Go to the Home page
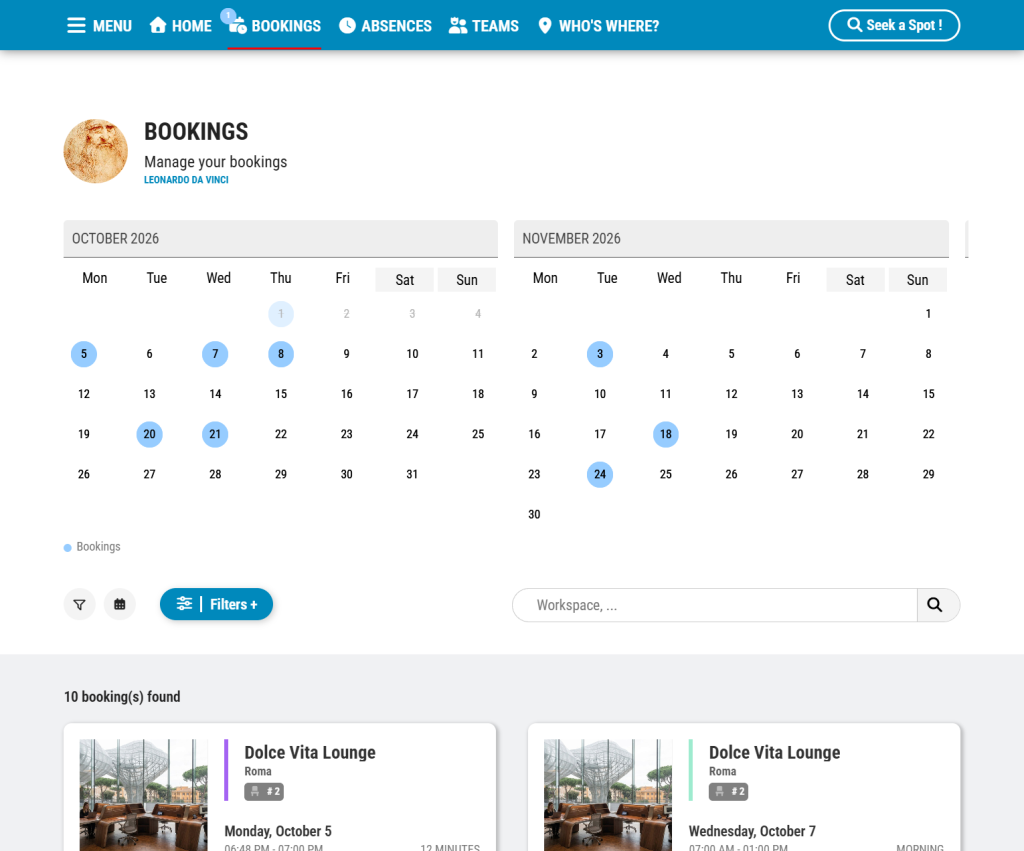Screen dimensions: 1024x851 tap(180, 26)
